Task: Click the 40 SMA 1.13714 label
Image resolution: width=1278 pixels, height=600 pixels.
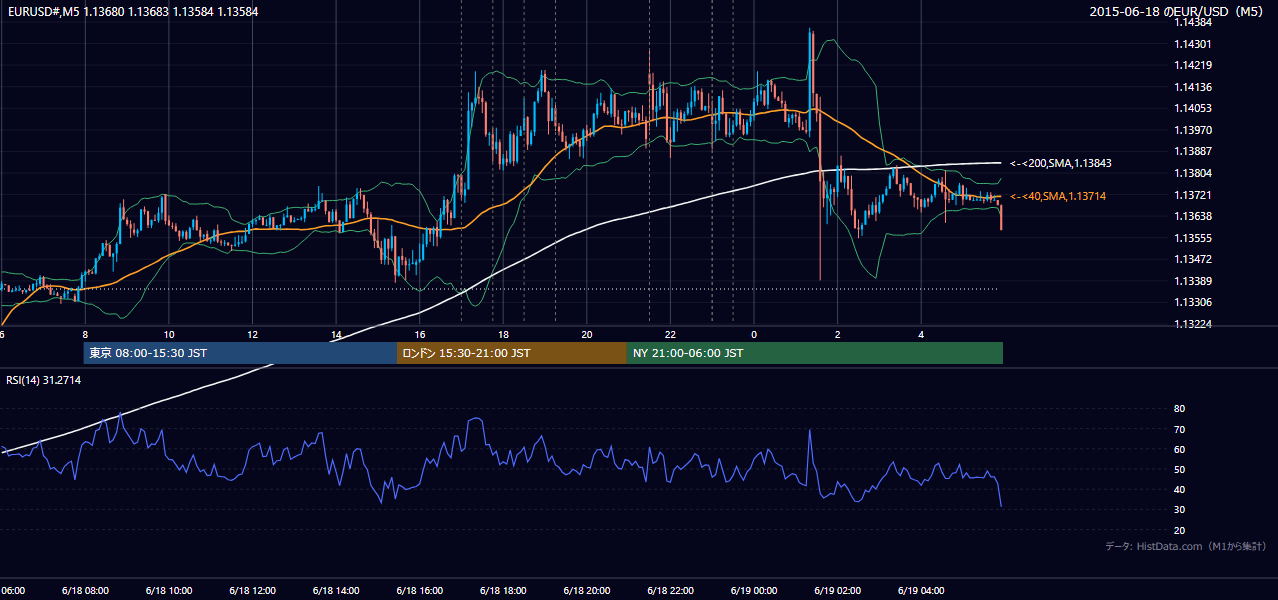Action: [x=1057, y=196]
